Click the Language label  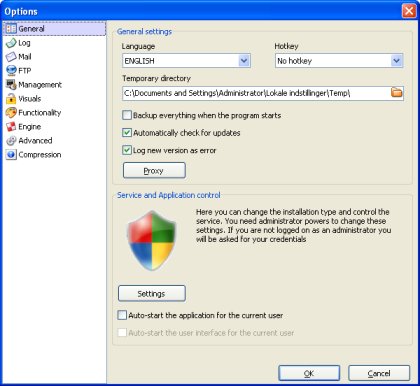(138, 46)
